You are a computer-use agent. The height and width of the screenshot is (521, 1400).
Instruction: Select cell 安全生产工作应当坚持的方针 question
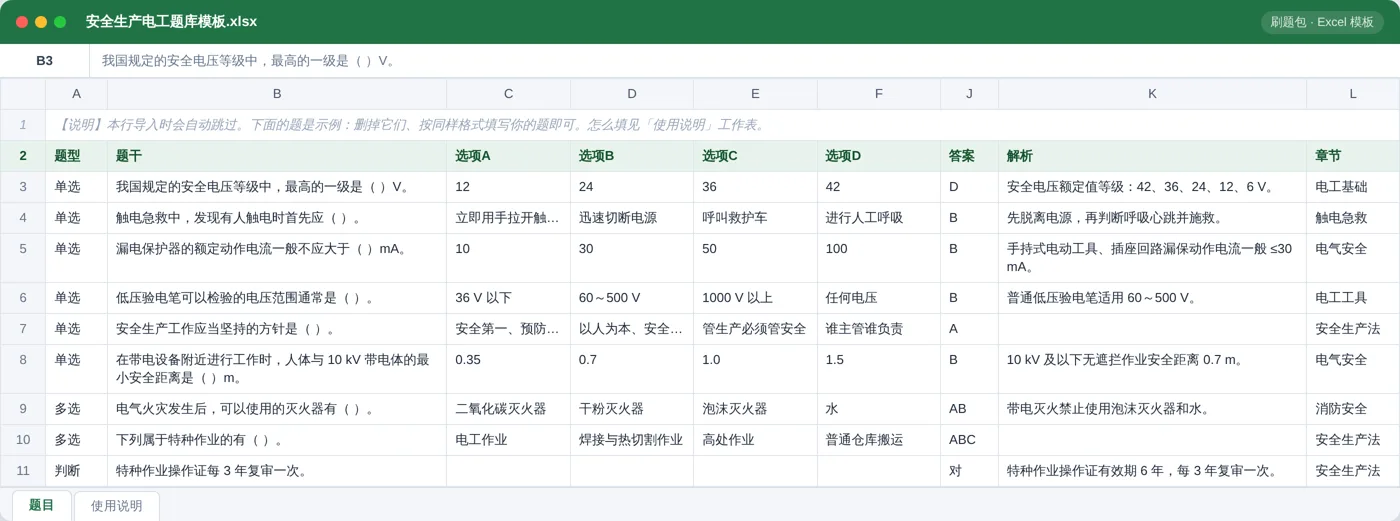(x=277, y=329)
